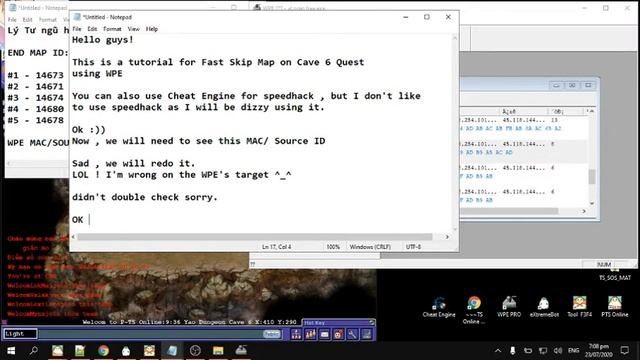640x360 pixels.
Task: Open Google Chrome from the taskbar
Action: tap(103, 351)
